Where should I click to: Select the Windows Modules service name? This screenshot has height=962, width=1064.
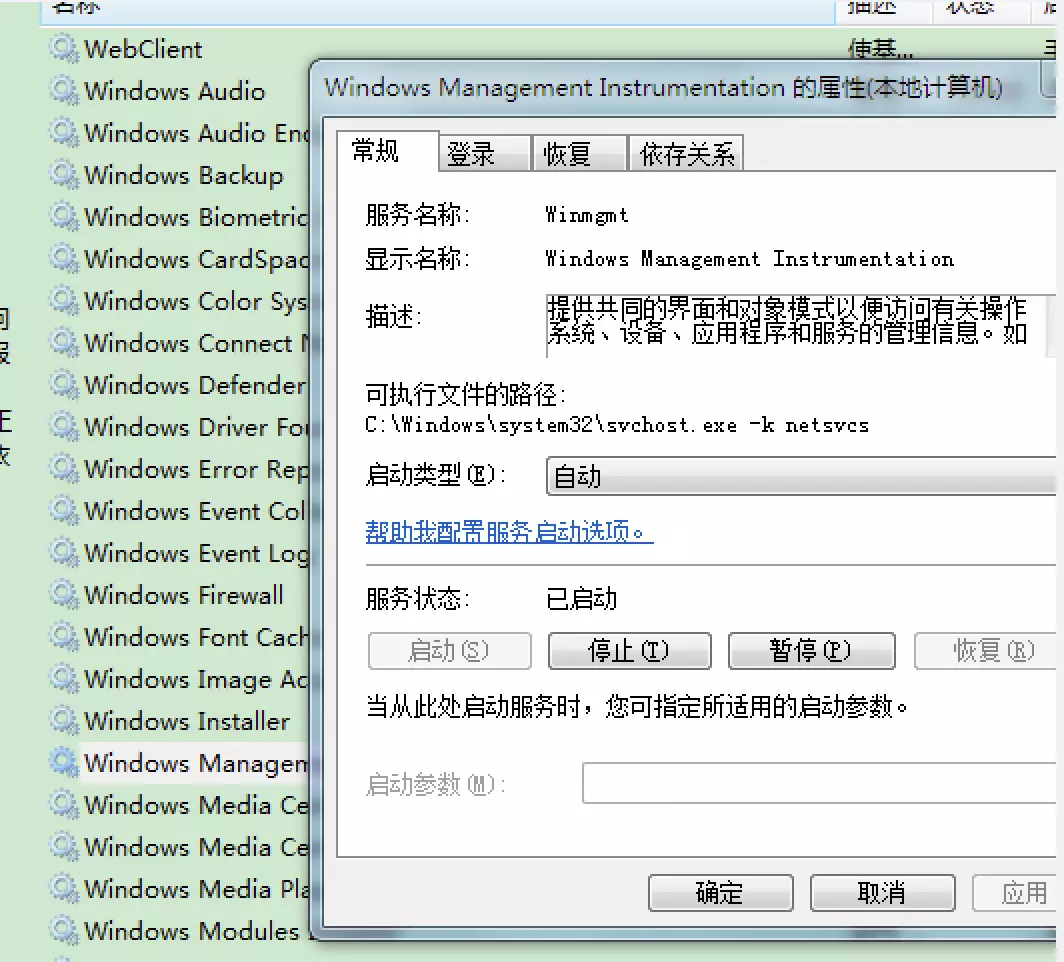click(x=191, y=931)
